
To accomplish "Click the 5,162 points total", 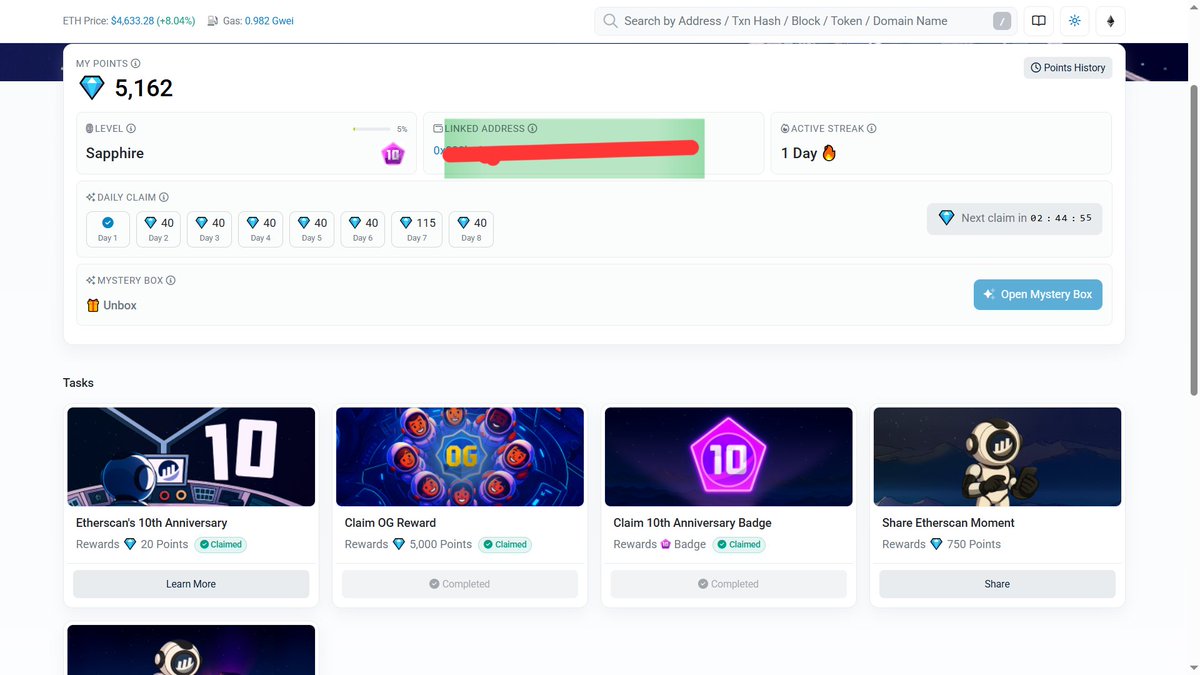I will [x=144, y=88].
